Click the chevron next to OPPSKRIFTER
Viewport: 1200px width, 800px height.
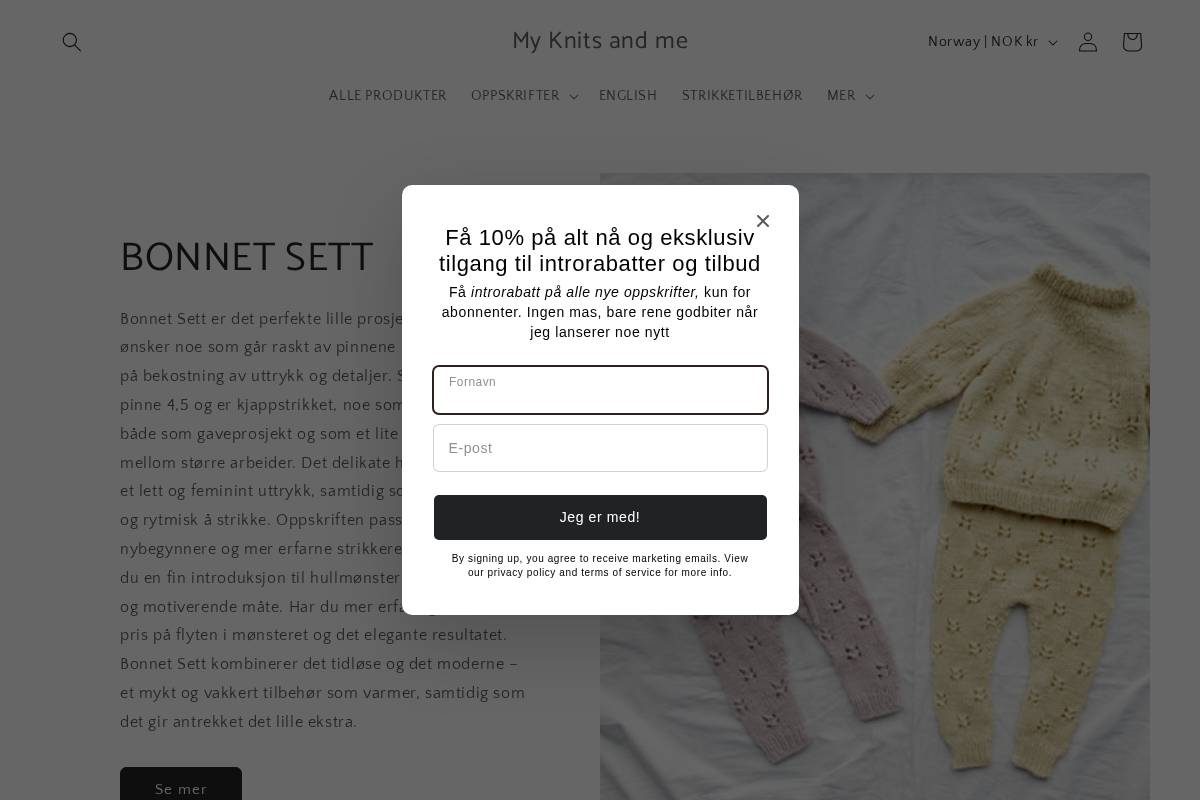point(573,96)
